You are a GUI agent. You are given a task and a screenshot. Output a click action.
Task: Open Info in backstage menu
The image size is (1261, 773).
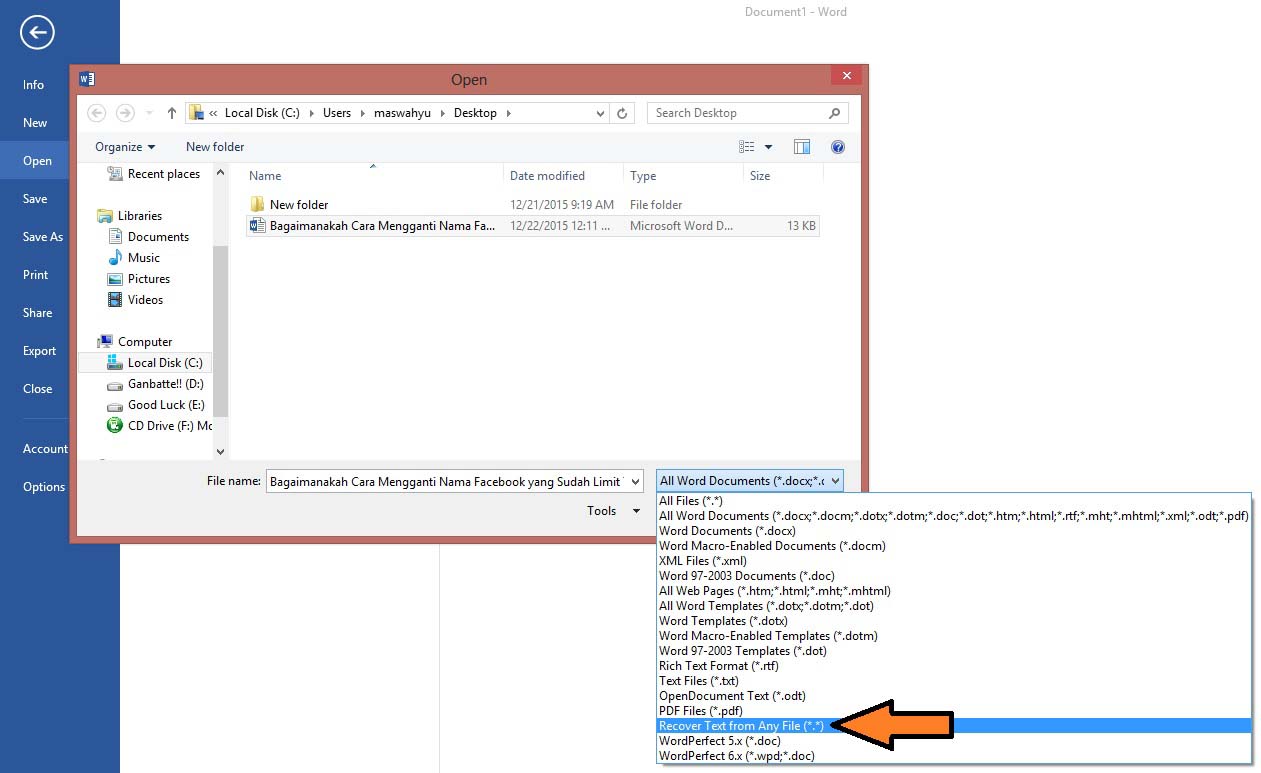[34, 85]
